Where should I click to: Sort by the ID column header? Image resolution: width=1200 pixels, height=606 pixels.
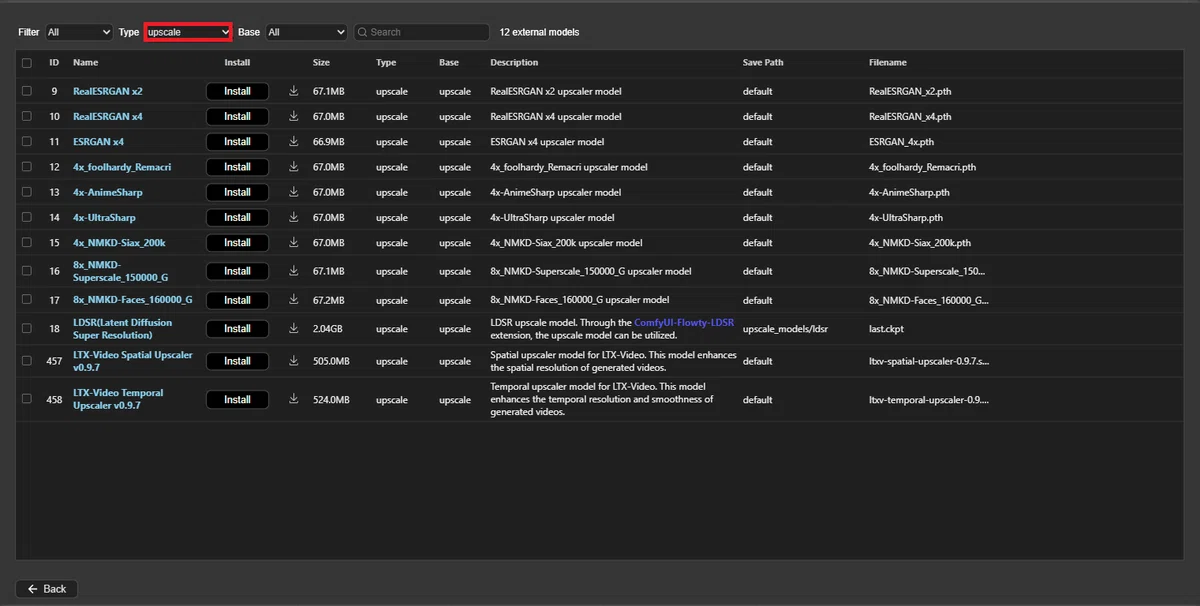point(54,63)
